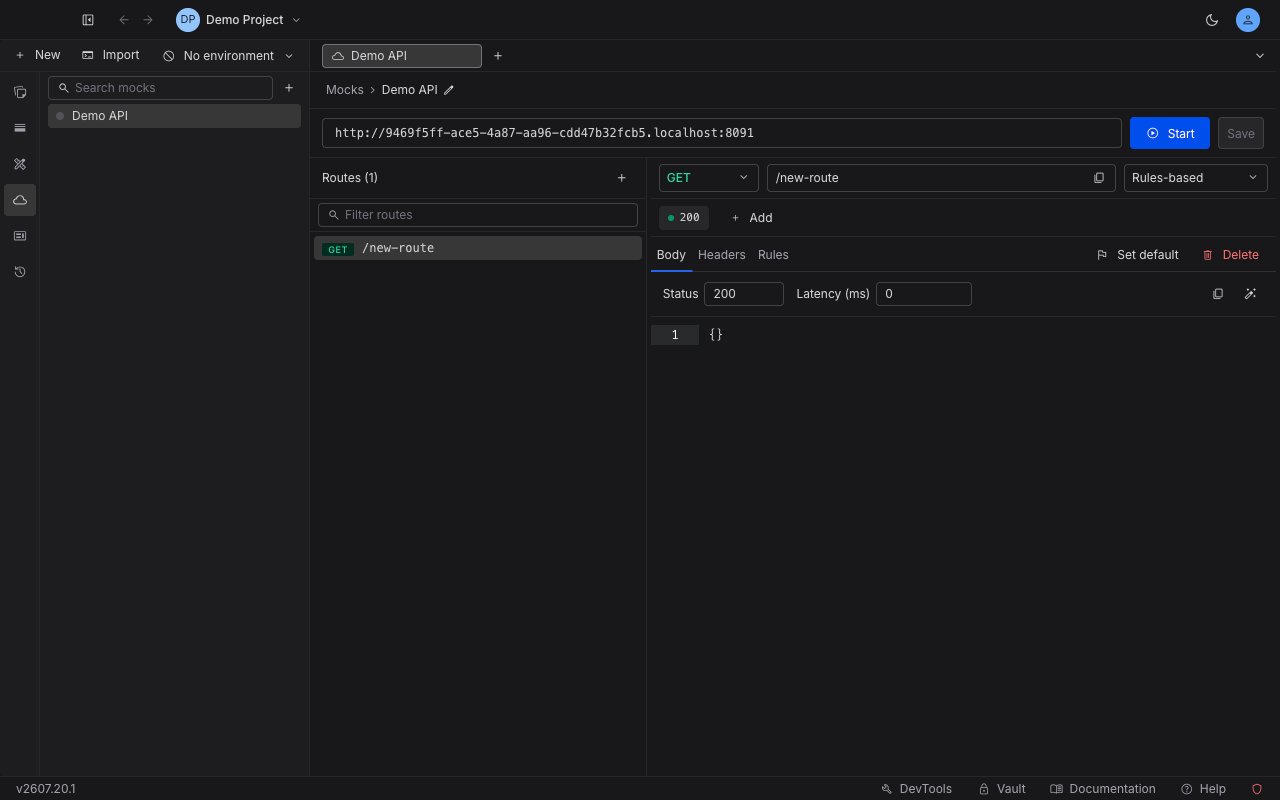The width and height of the screenshot is (1280, 800).
Task: Click the New button
Action: [38, 55]
